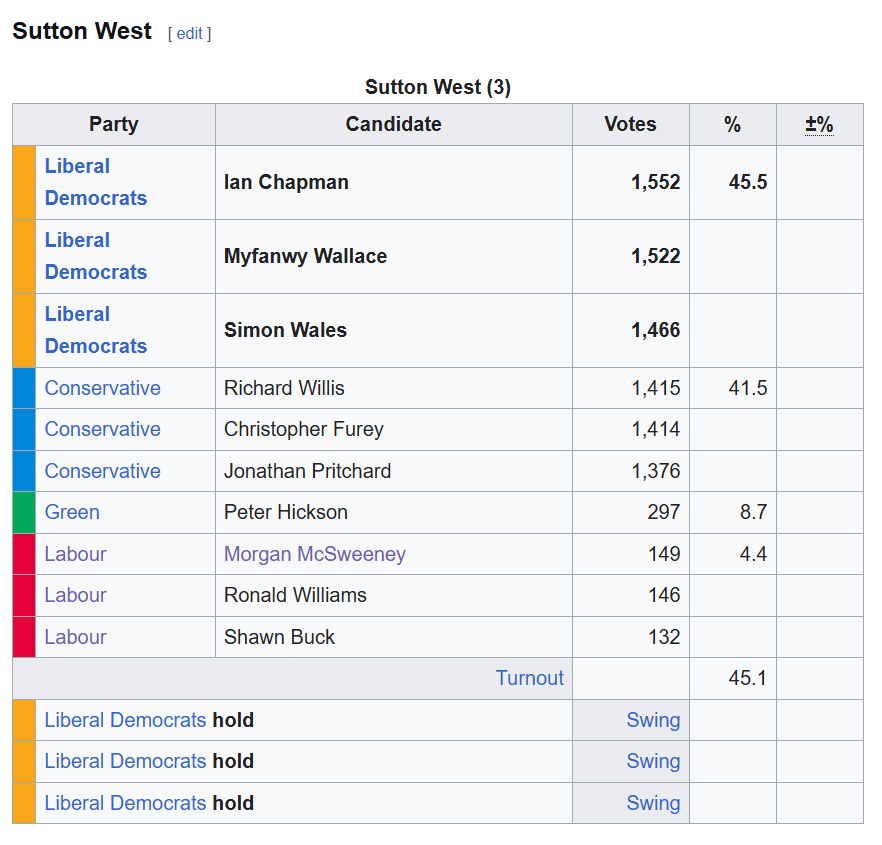
Task: Open Conservative link in Jonathan Pritchard row
Action: click(x=102, y=471)
